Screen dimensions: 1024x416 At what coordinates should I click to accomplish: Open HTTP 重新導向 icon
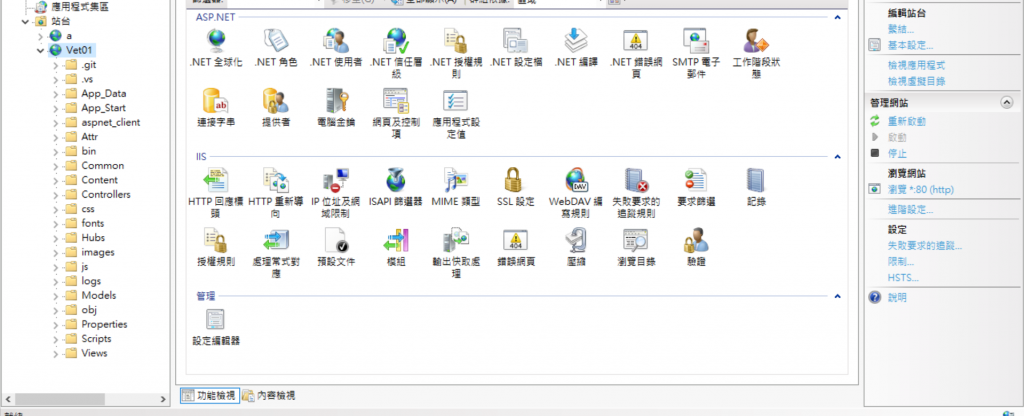[x=276, y=182]
